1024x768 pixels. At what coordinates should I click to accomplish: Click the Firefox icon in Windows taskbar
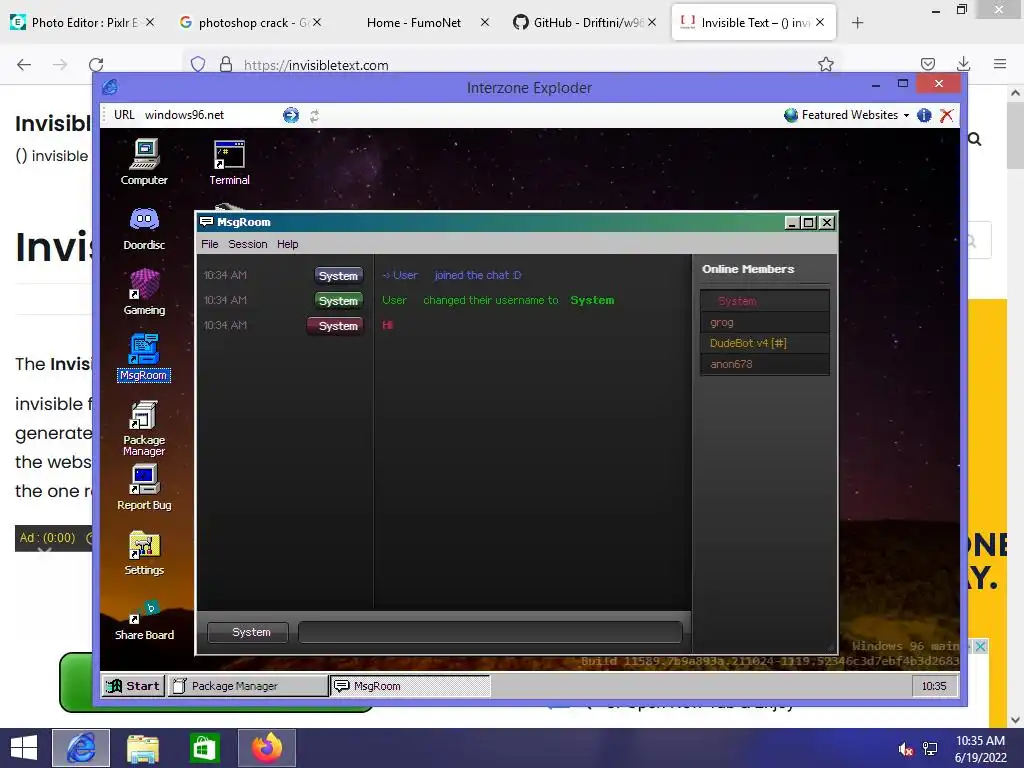(266, 748)
